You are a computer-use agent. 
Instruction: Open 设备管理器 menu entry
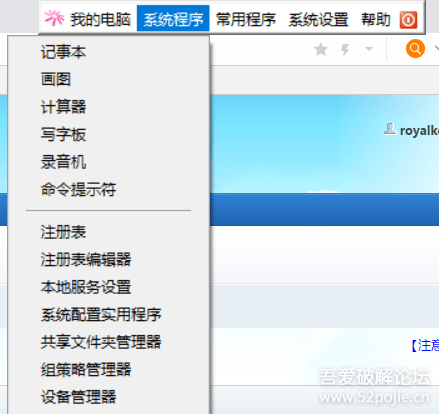click(x=109, y=397)
